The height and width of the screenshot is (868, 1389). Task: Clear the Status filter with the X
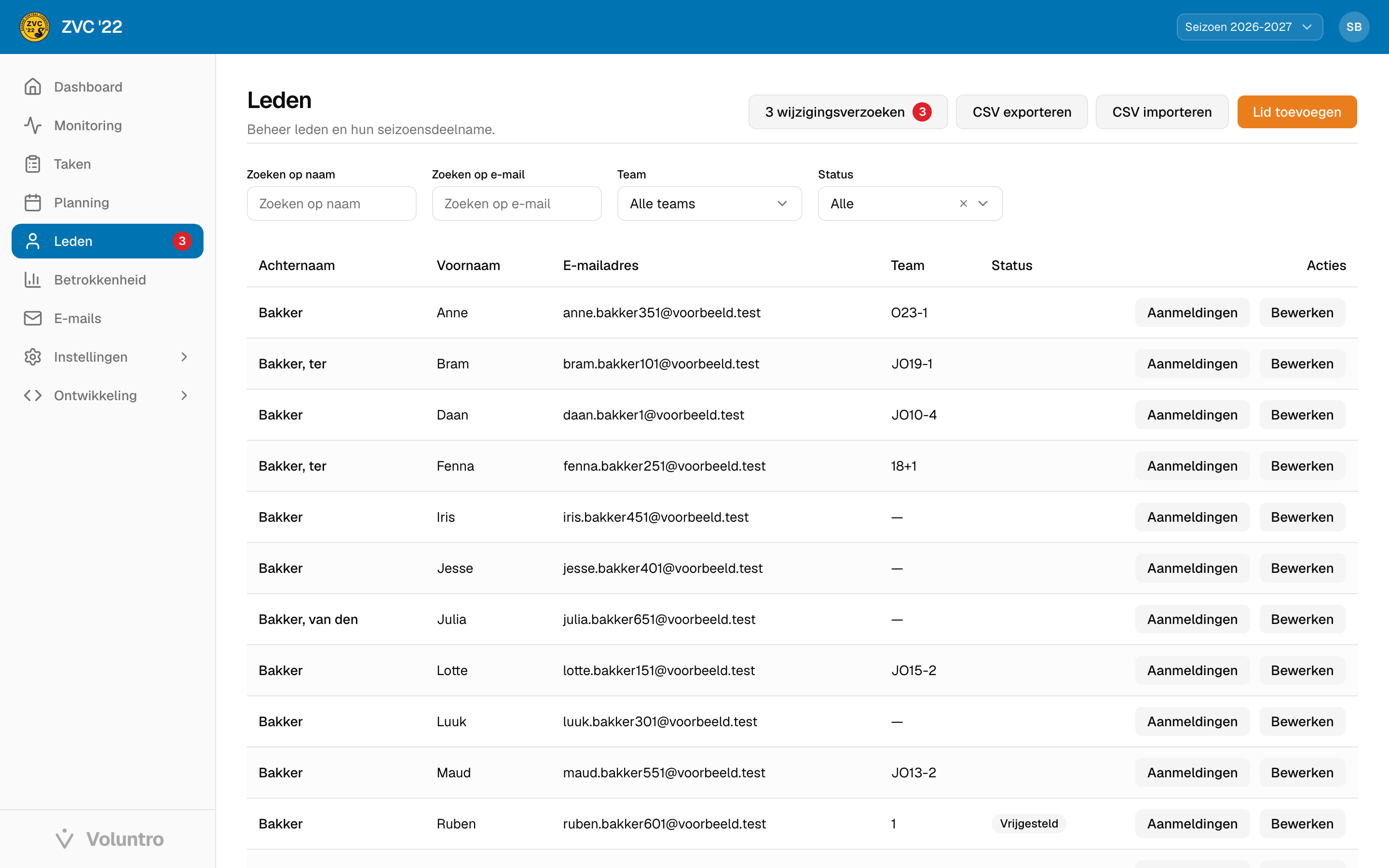pyautogui.click(x=963, y=204)
